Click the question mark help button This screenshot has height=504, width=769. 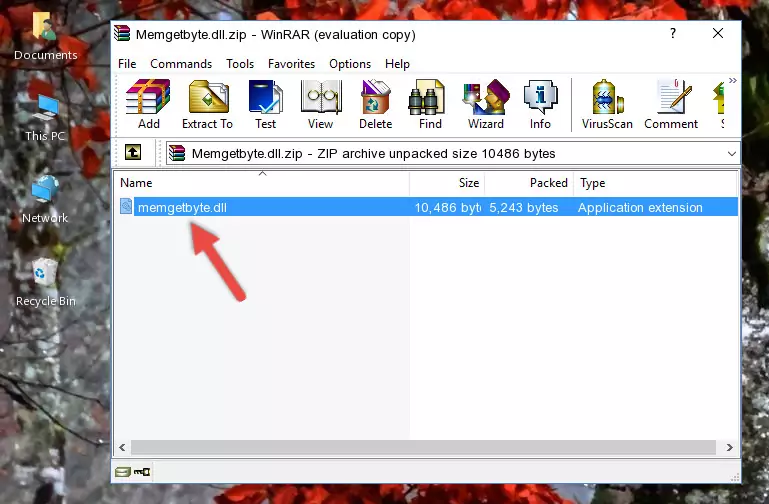(x=673, y=33)
